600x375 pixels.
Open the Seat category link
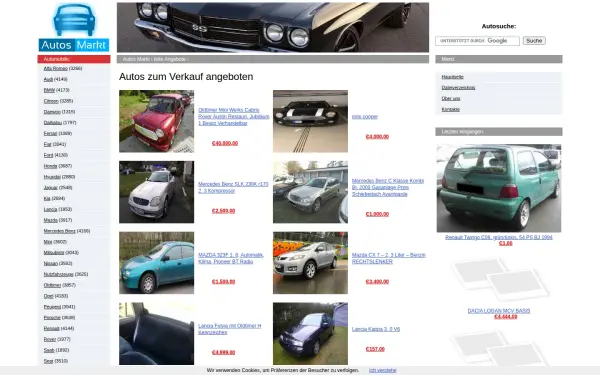coord(49,361)
